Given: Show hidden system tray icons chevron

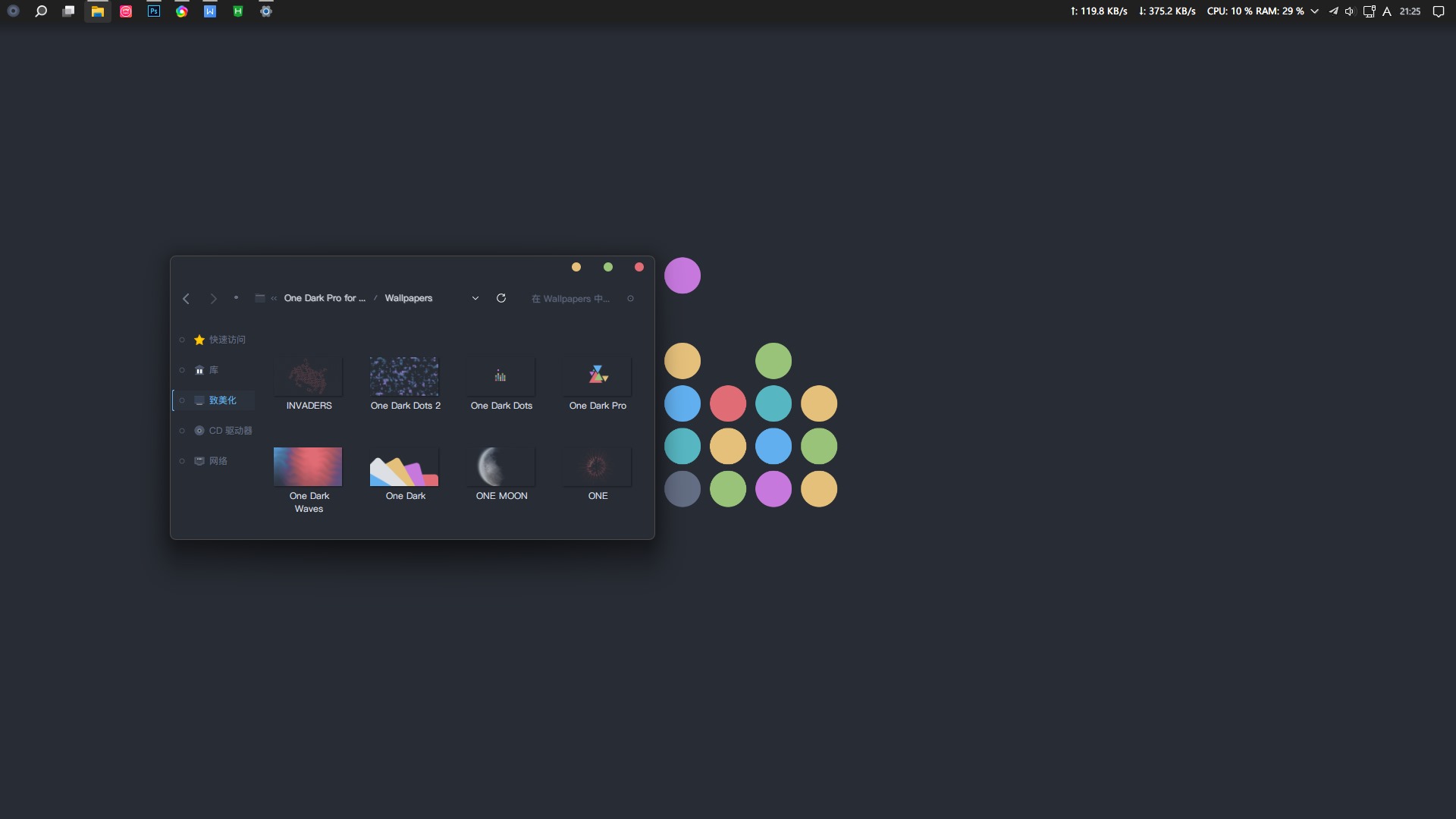Looking at the screenshot, I should pos(1314,11).
